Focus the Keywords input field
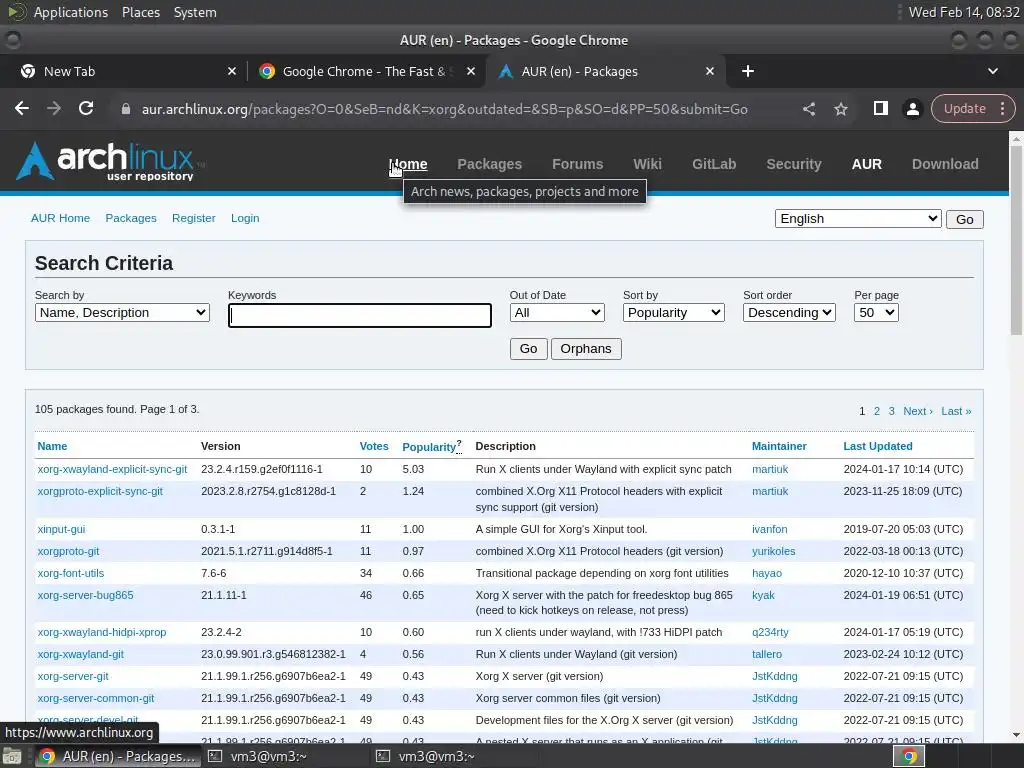 (360, 315)
